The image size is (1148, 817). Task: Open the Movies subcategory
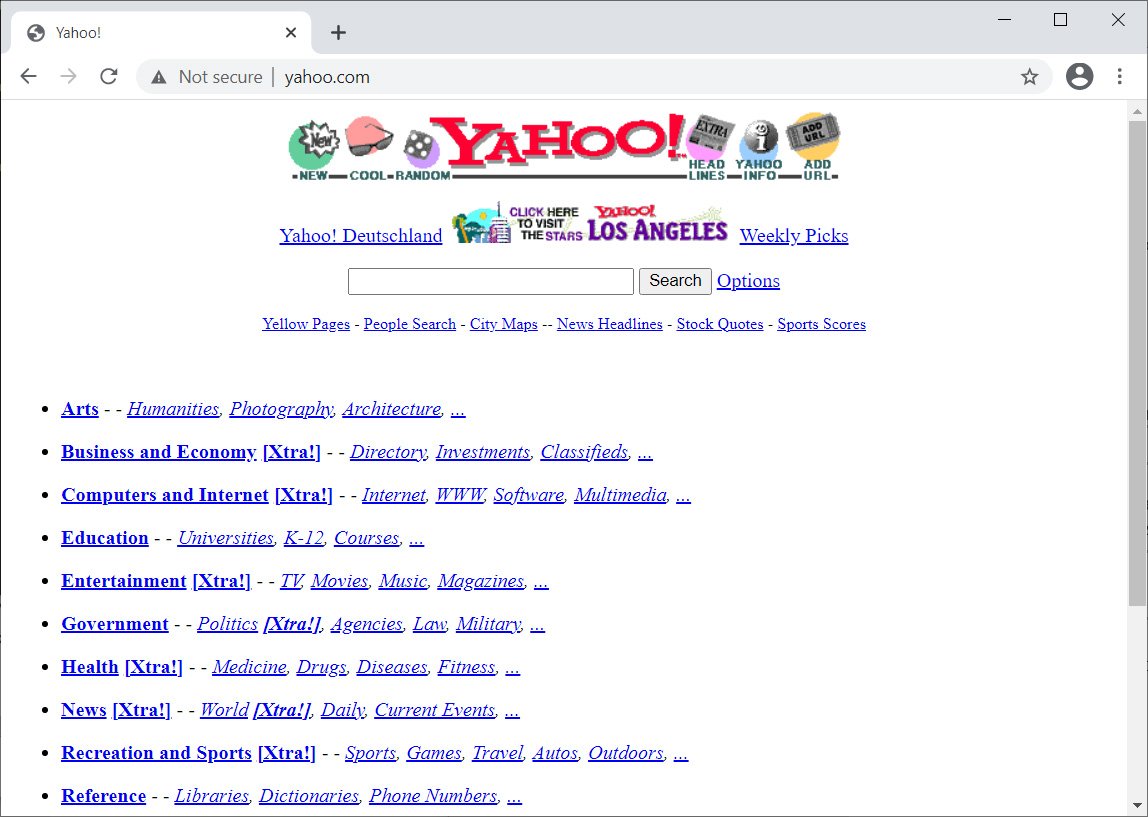click(339, 581)
